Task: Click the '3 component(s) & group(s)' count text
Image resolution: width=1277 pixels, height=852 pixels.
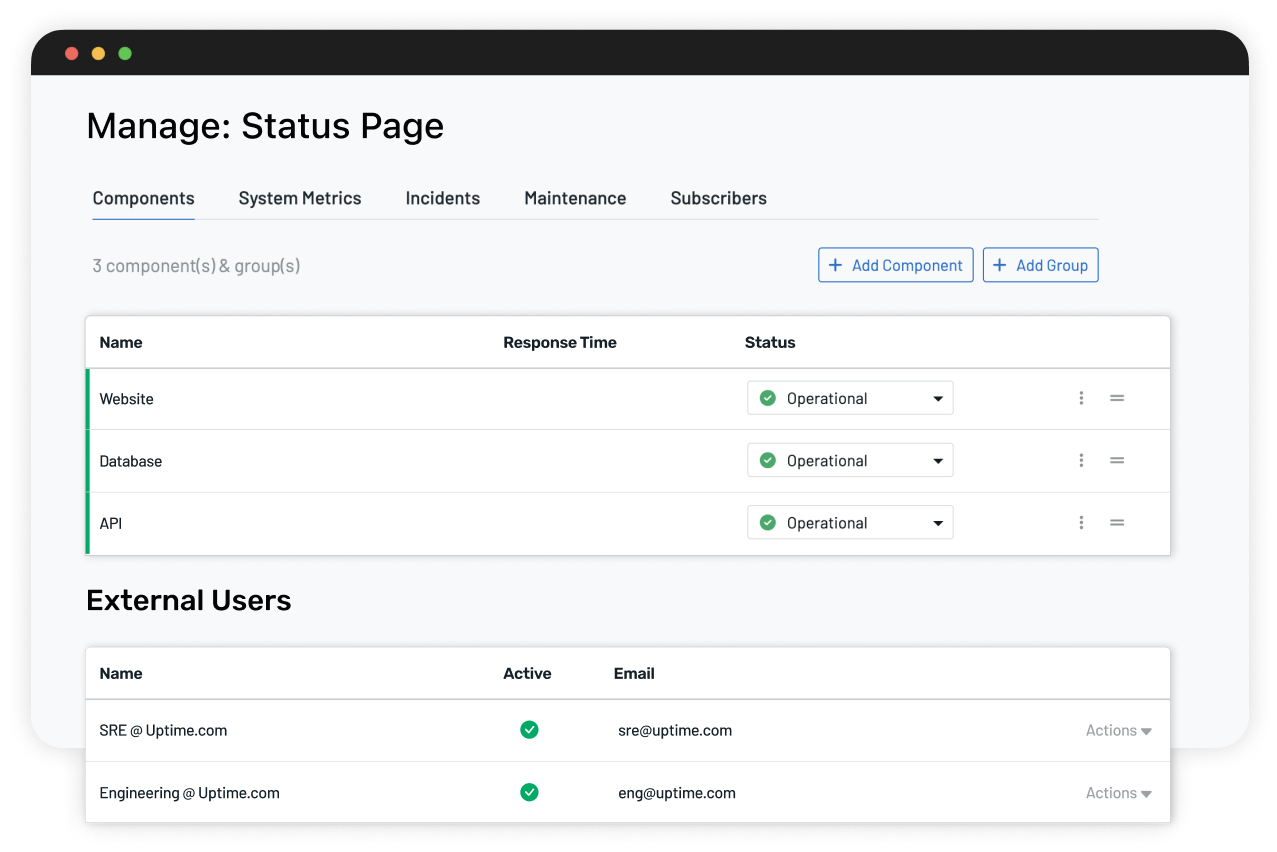Action: (196, 266)
